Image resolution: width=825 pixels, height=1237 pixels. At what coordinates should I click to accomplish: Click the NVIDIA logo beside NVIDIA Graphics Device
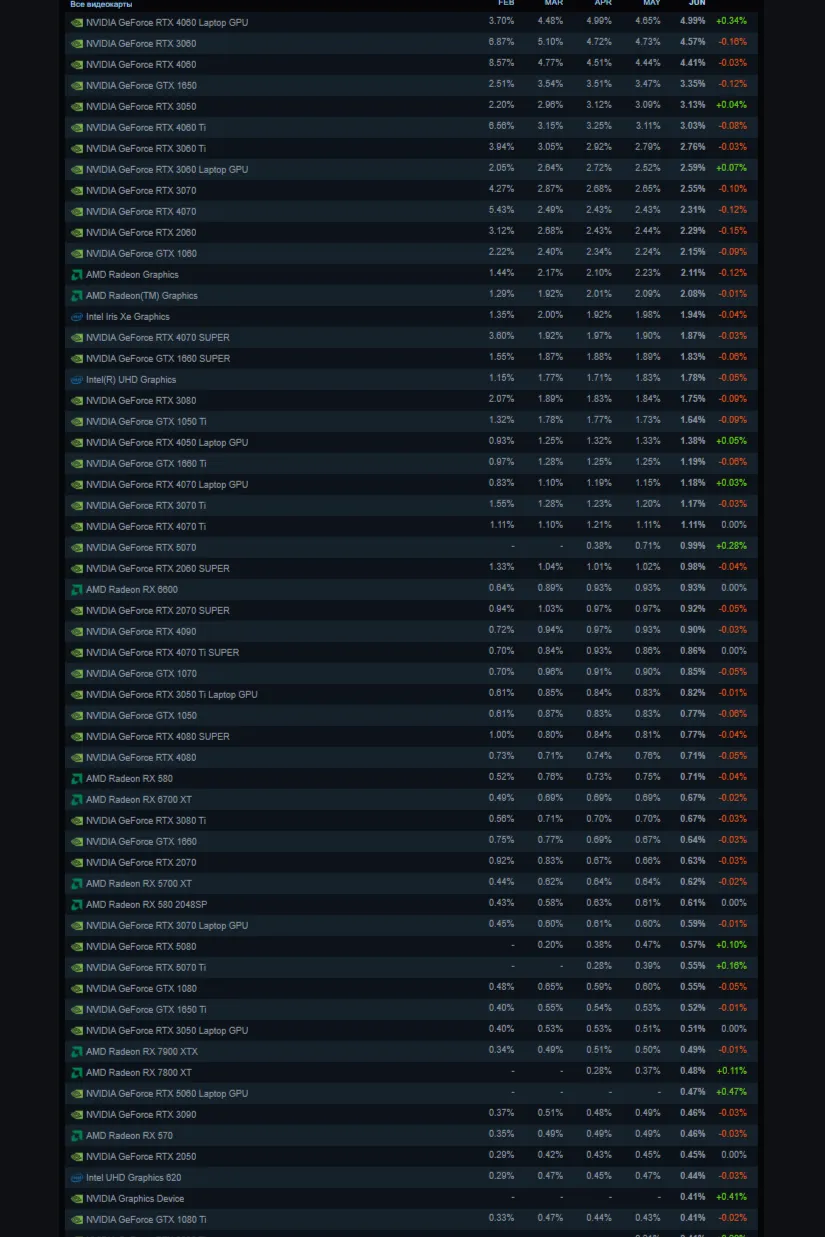[x=77, y=1198]
